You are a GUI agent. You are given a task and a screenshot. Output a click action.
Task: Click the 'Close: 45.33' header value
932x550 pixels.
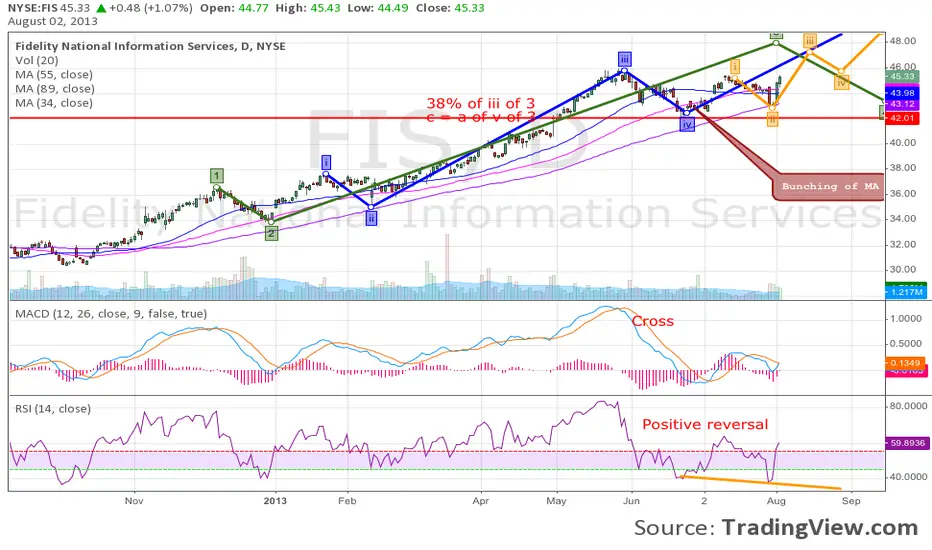[x=450, y=8]
